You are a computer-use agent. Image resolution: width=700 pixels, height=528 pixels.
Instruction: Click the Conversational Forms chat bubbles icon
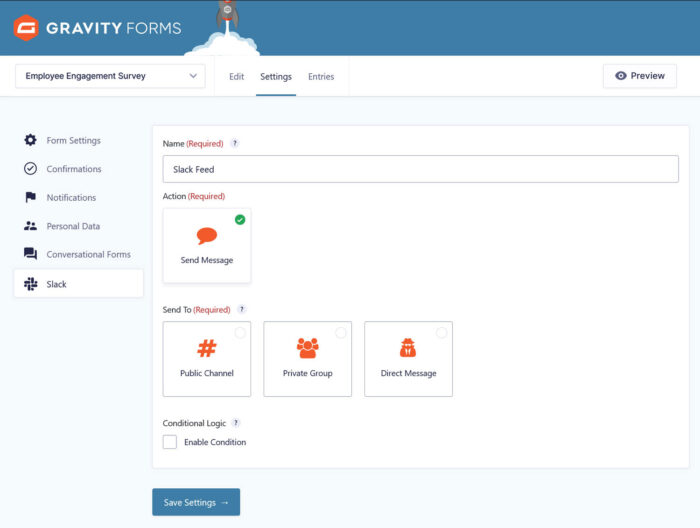pos(30,254)
